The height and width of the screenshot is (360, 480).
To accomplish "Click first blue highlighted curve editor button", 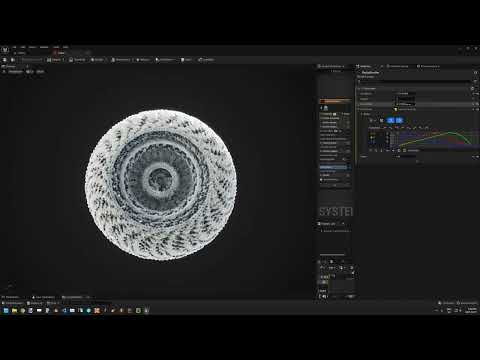I will pyautogui.click(x=391, y=120).
